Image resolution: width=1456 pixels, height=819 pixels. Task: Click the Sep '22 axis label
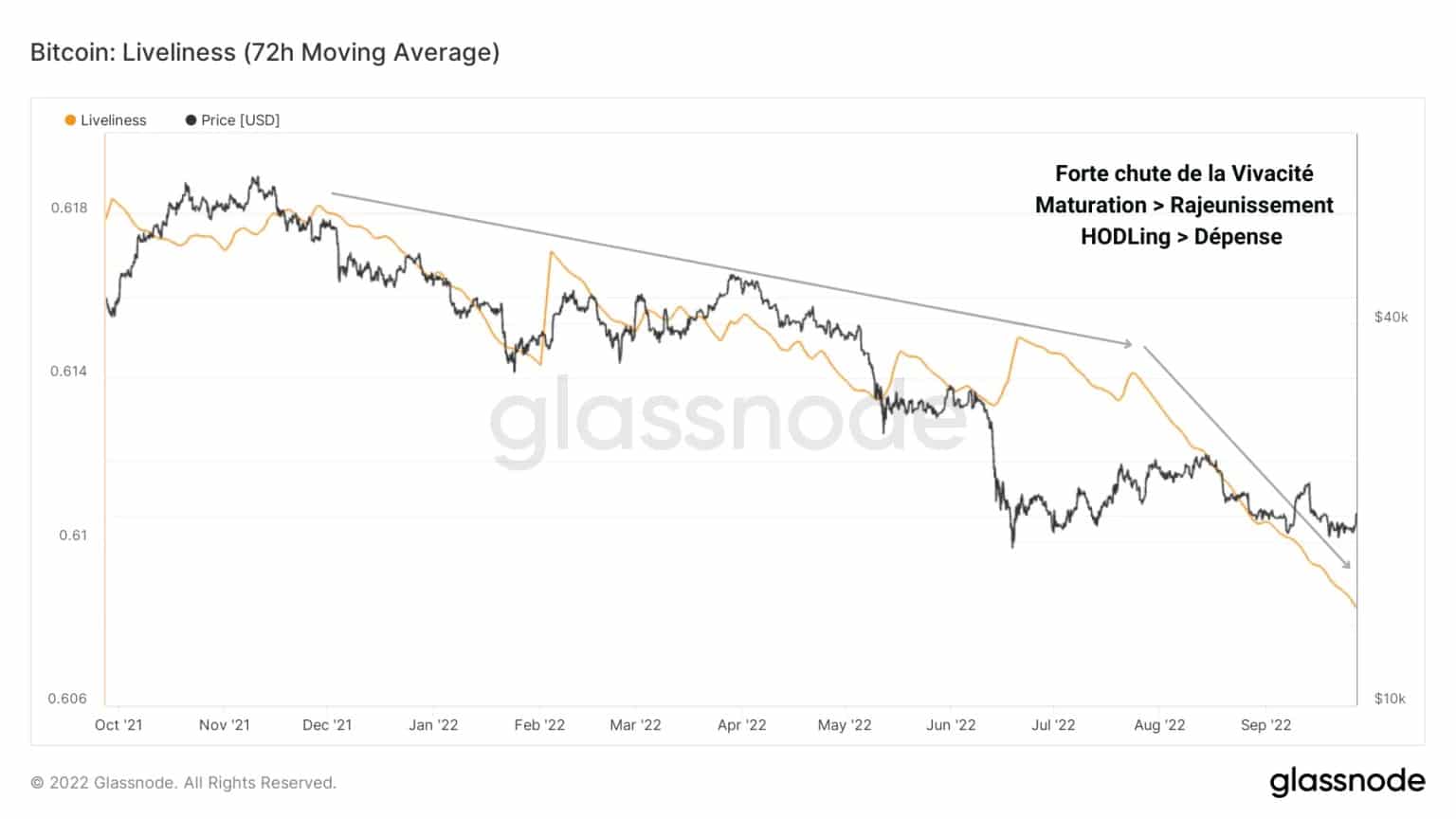coord(1265,725)
